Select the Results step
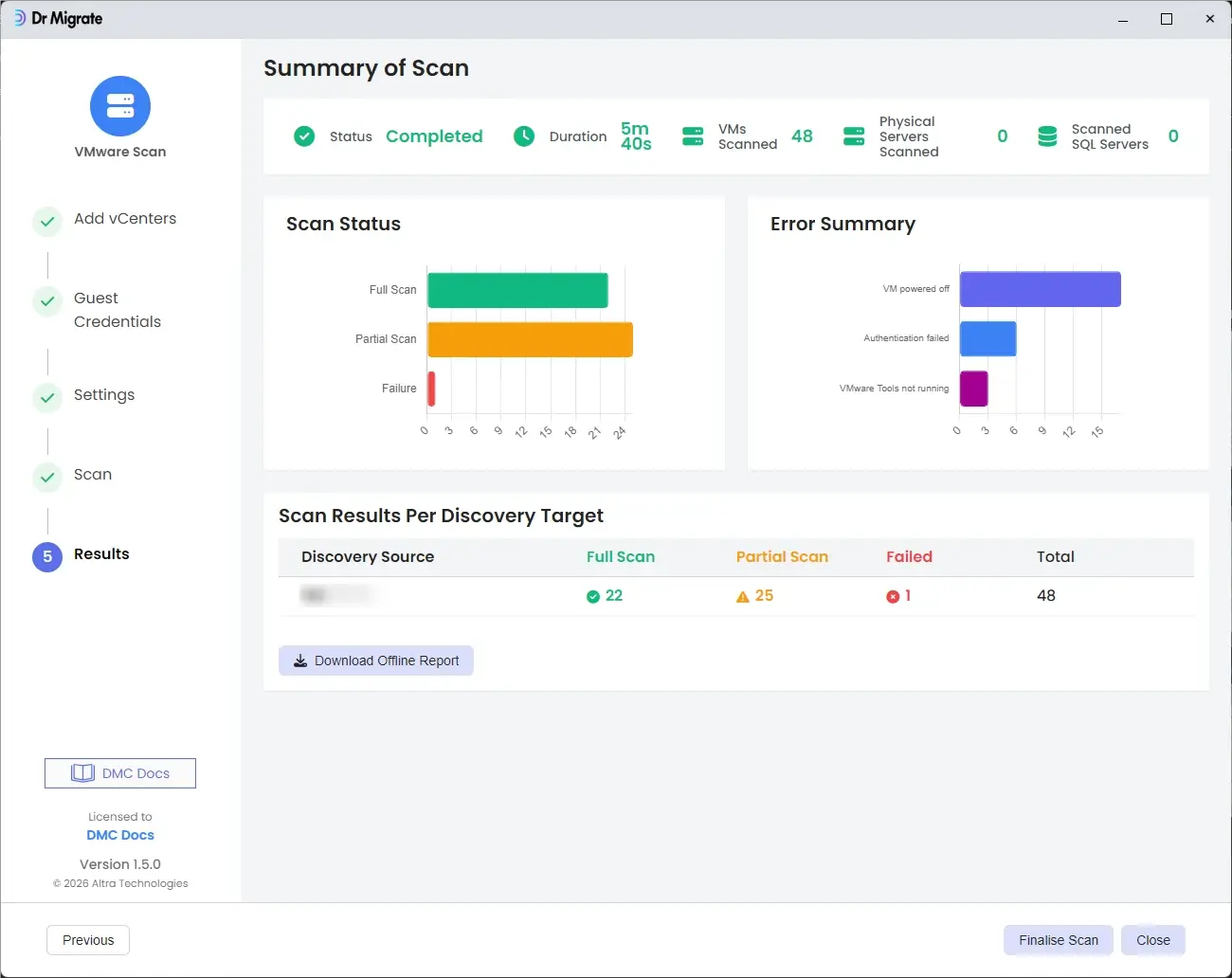 (x=101, y=554)
